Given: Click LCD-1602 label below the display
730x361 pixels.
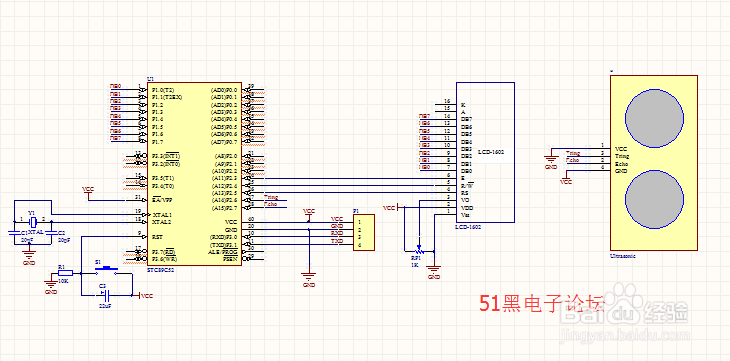Looking at the screenshot, I should [x=468, y=227].
